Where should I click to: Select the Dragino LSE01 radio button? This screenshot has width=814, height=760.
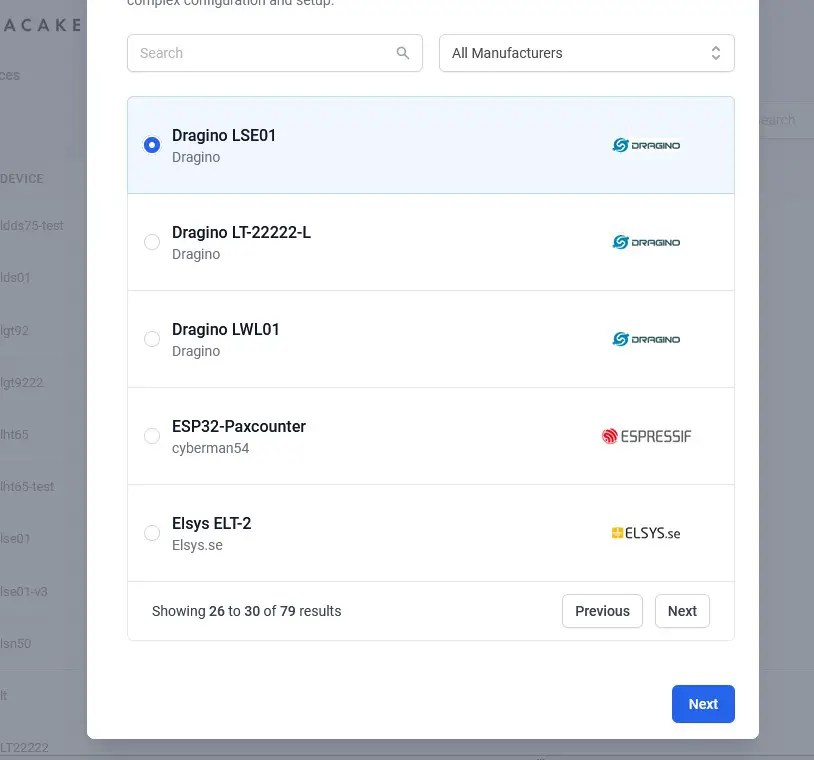(x=152, y=145)
